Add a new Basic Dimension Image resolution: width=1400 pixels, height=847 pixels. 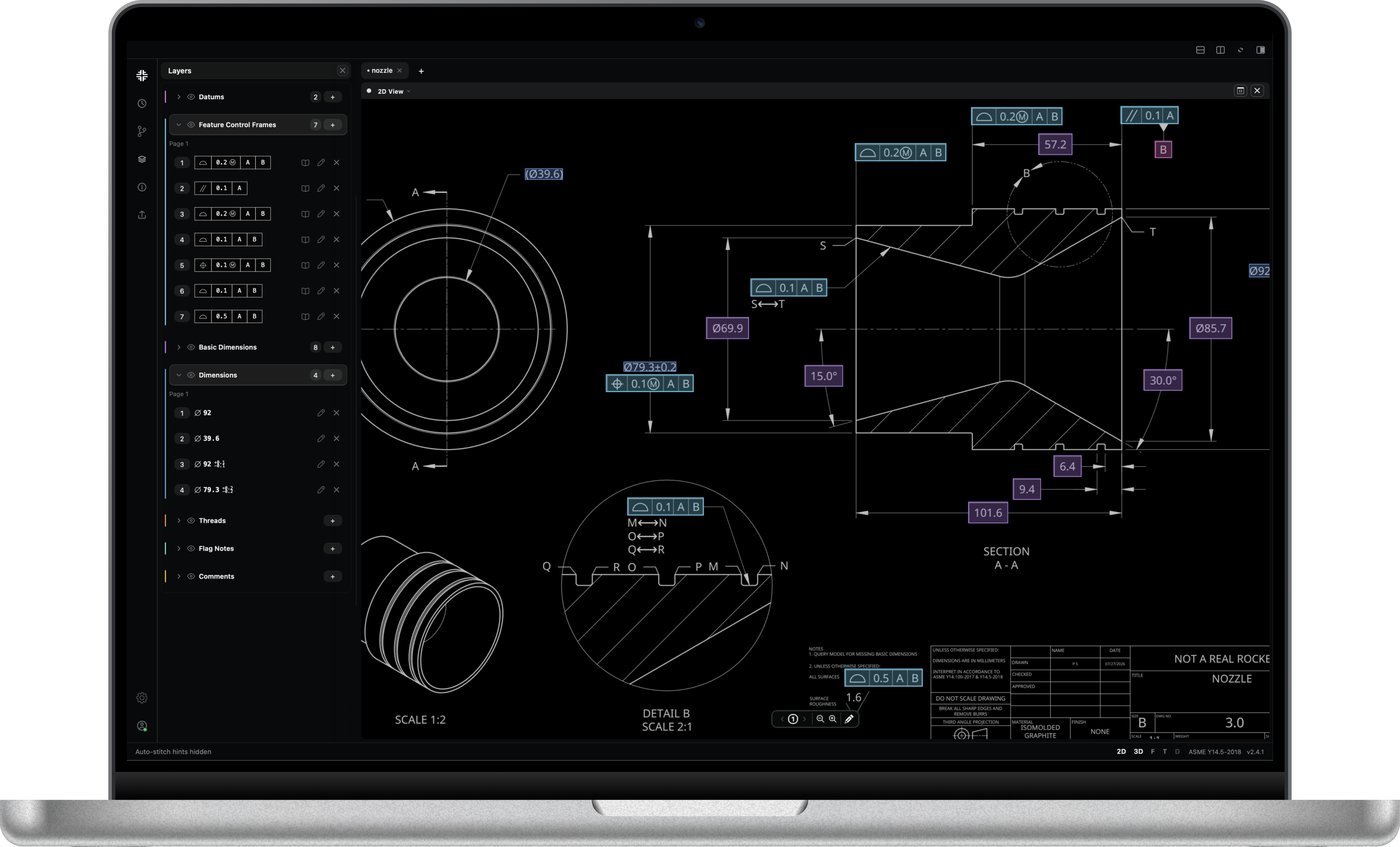tap(332, 347)
